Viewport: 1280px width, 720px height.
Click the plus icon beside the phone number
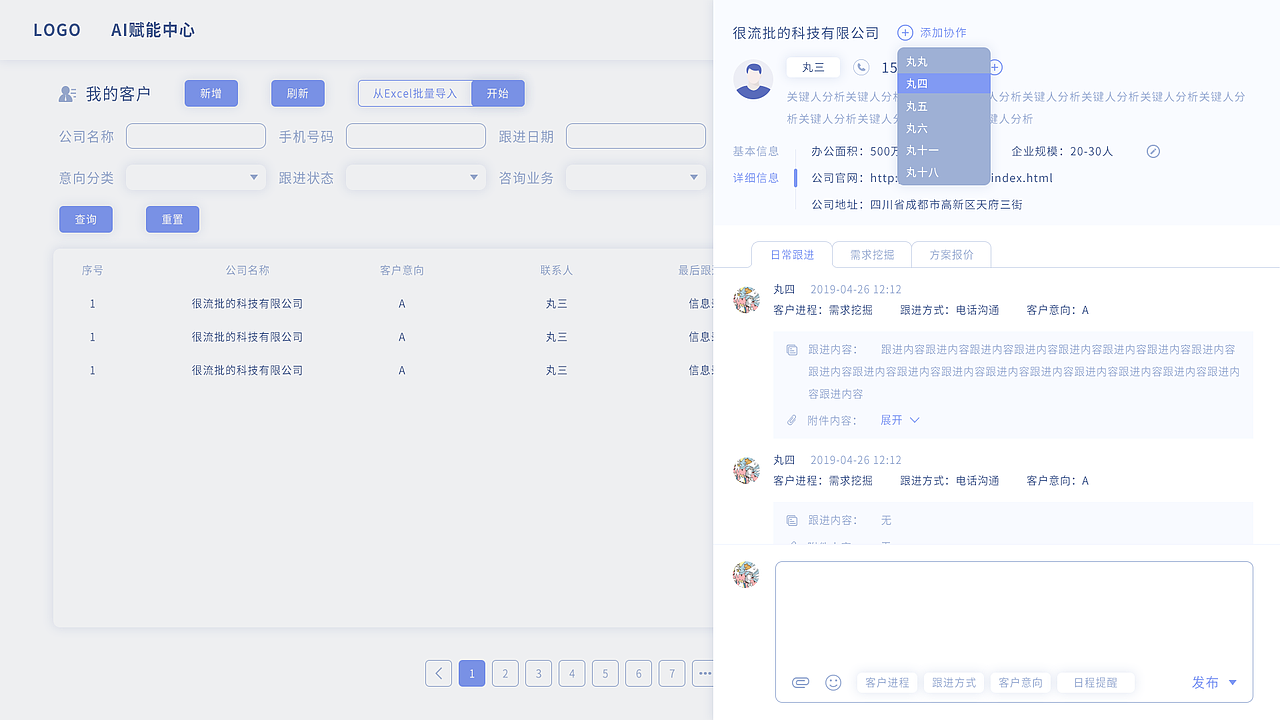pyautogui.click(x=994, y=67)
